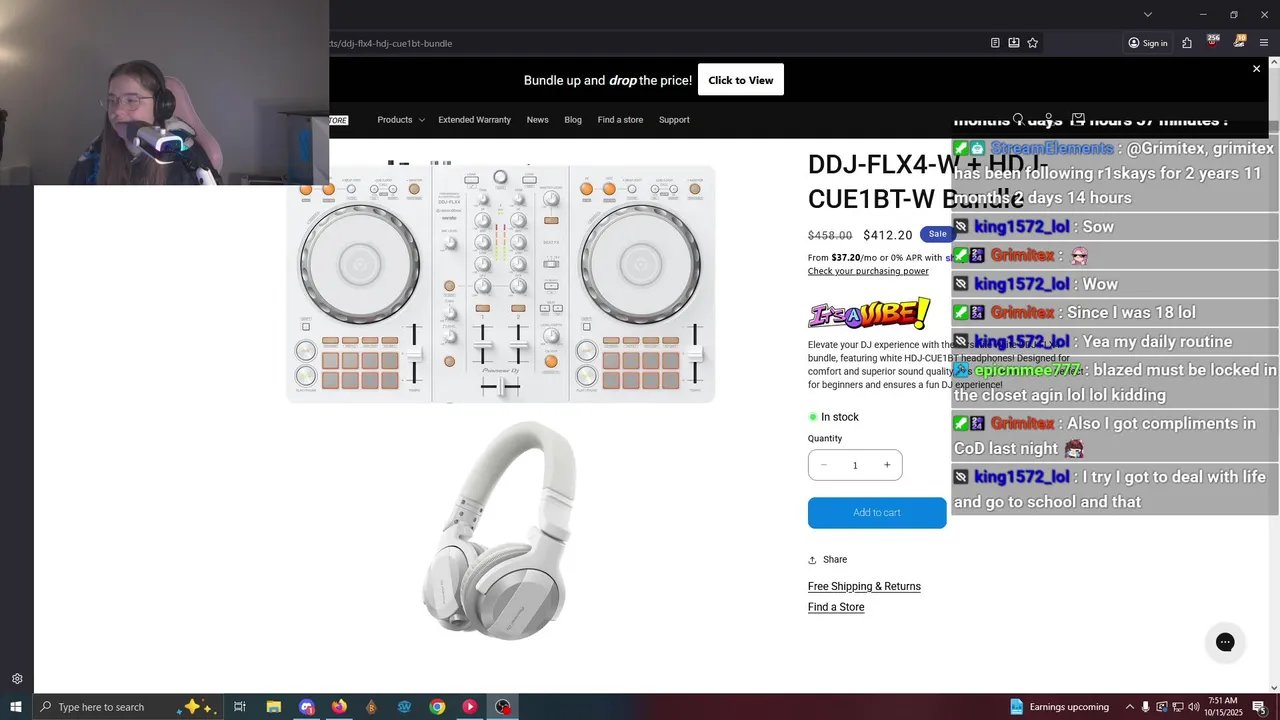Open the Windows Start menu
This screenshot has width=1280, height=720.
16,707
